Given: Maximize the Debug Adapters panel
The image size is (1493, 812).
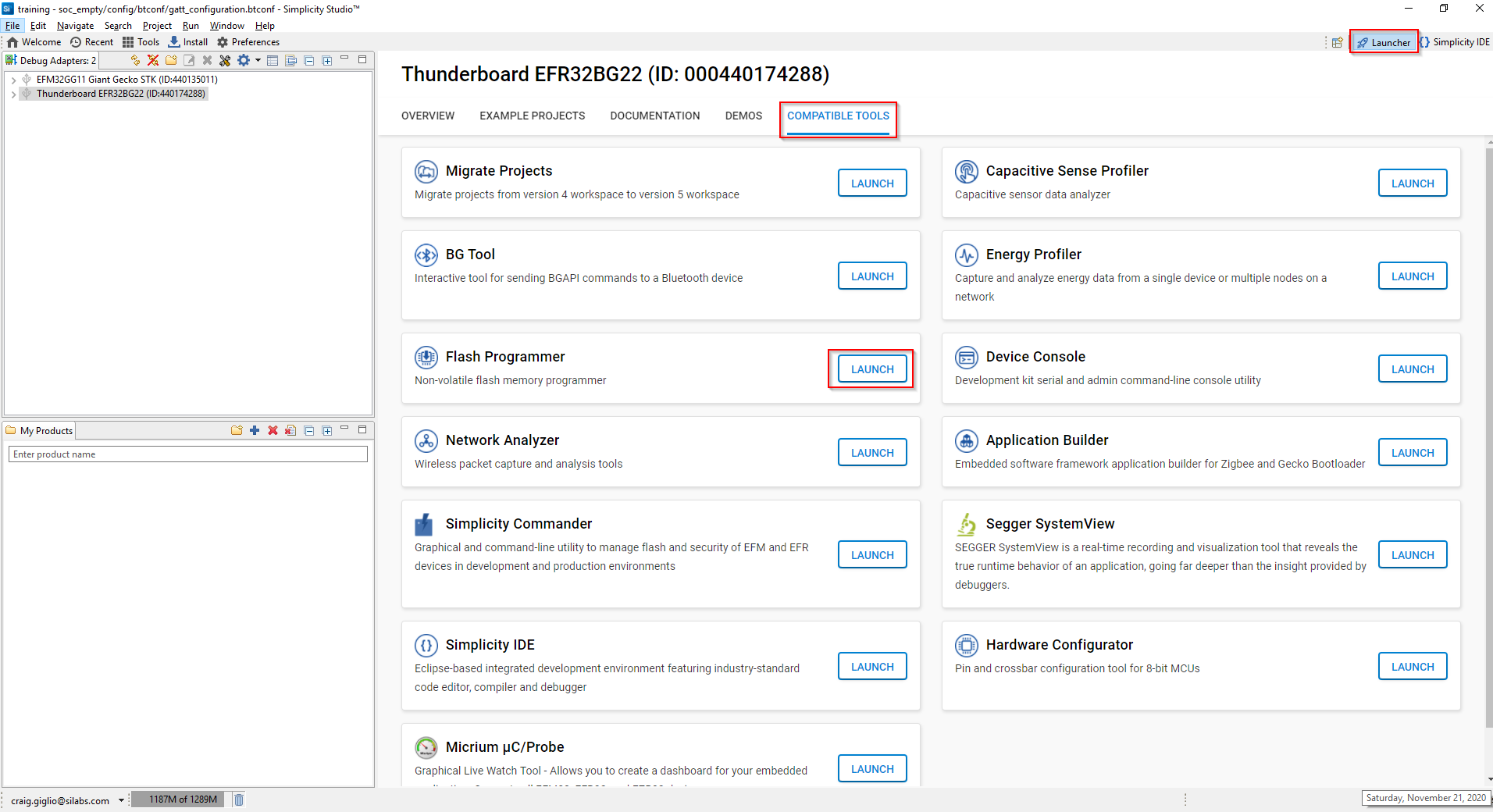Looking at the screenshot, I should [x=362, y=59].
